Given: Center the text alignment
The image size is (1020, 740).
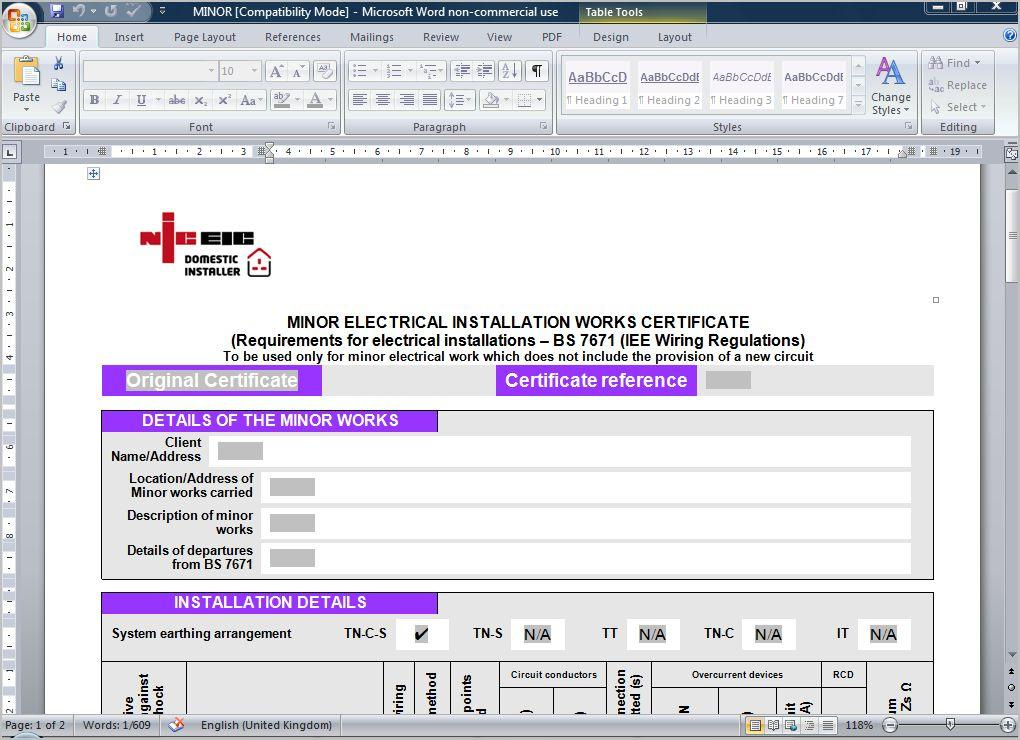Looking at the screenshot, I should 382,100.
